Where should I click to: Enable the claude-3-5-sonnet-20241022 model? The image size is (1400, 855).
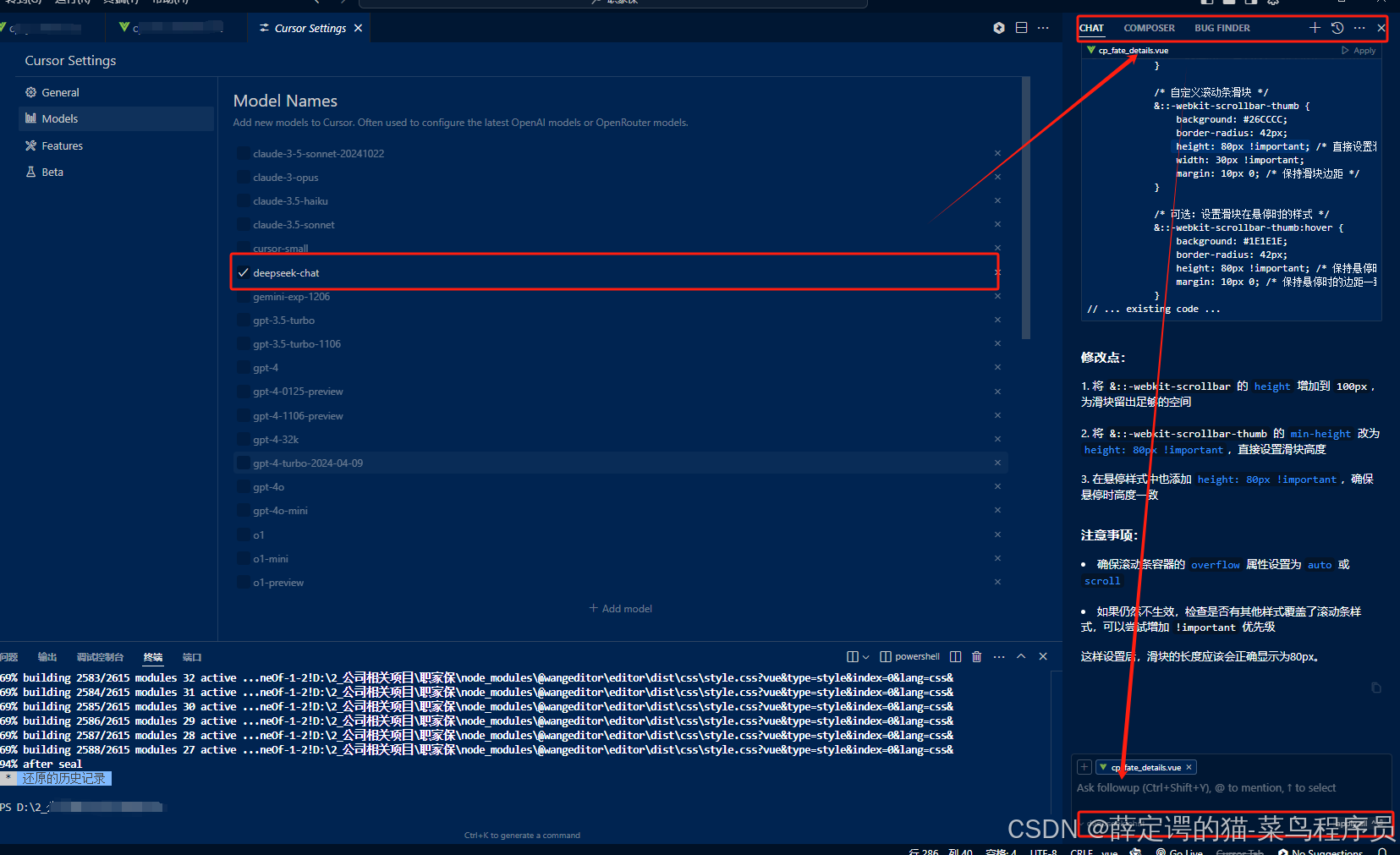pos(244,153)
